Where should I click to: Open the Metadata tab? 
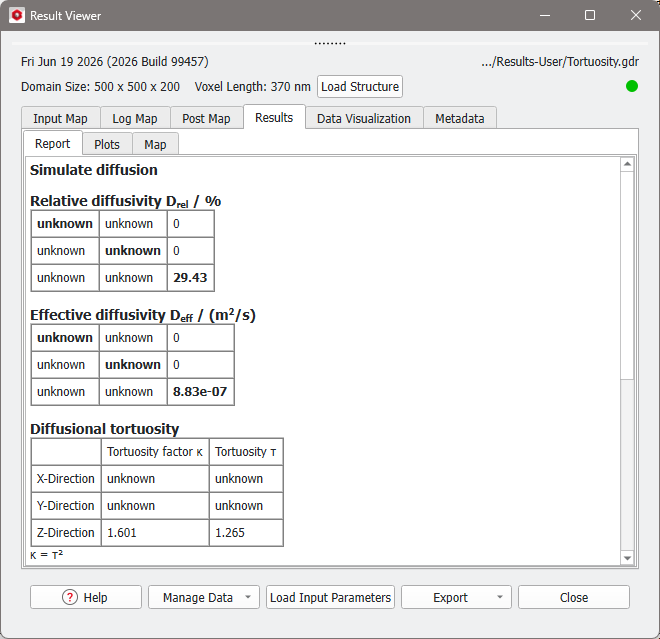(x=460, y=118)
